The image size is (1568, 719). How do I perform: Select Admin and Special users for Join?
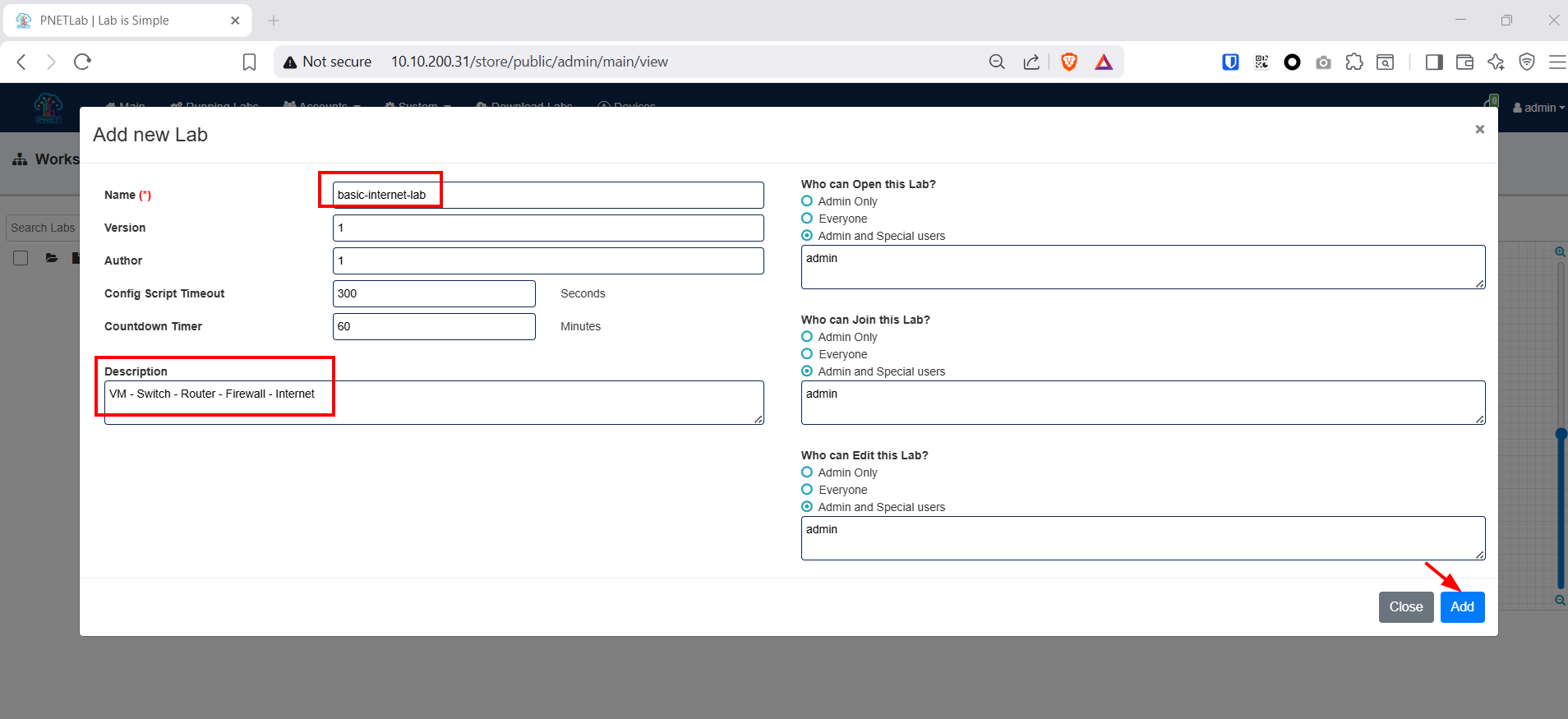[807, 371]
